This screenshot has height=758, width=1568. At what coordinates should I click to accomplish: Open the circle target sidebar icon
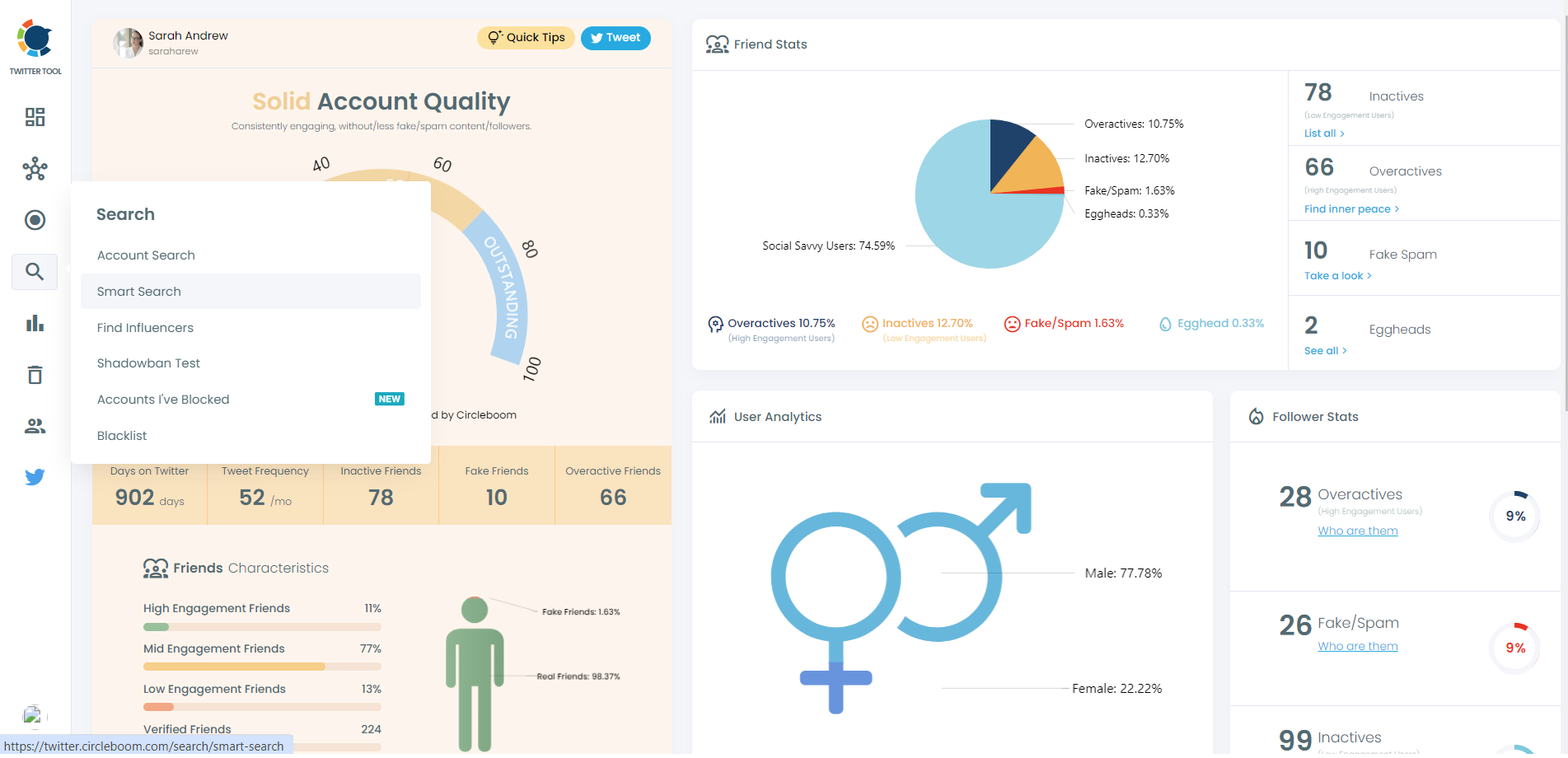(x=35, y=220)
